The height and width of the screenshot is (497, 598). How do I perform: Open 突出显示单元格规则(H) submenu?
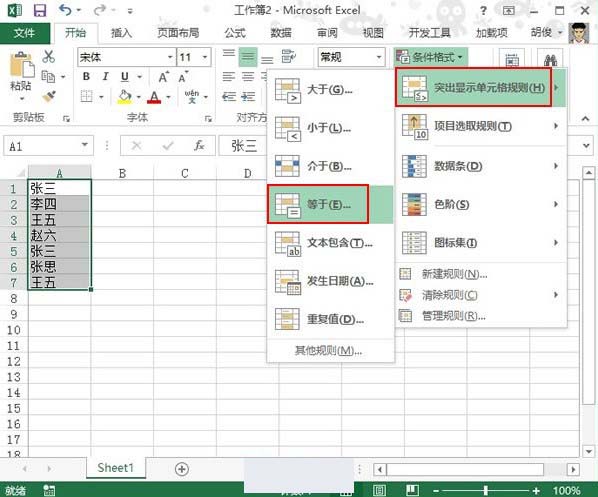point(481,88)
